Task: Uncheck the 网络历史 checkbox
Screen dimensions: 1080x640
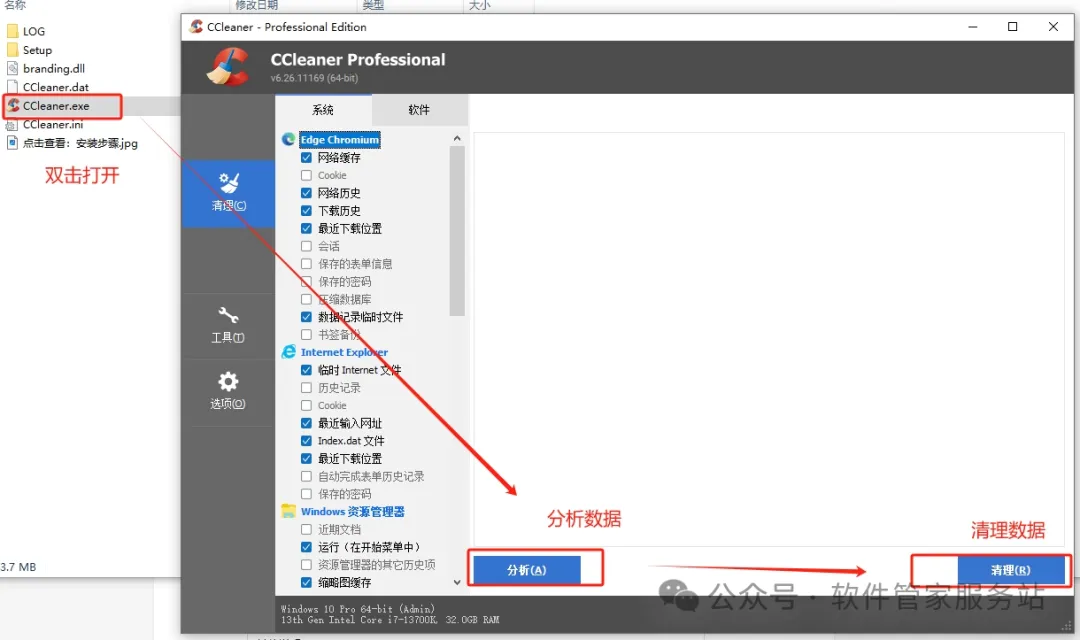Action: 307,193
